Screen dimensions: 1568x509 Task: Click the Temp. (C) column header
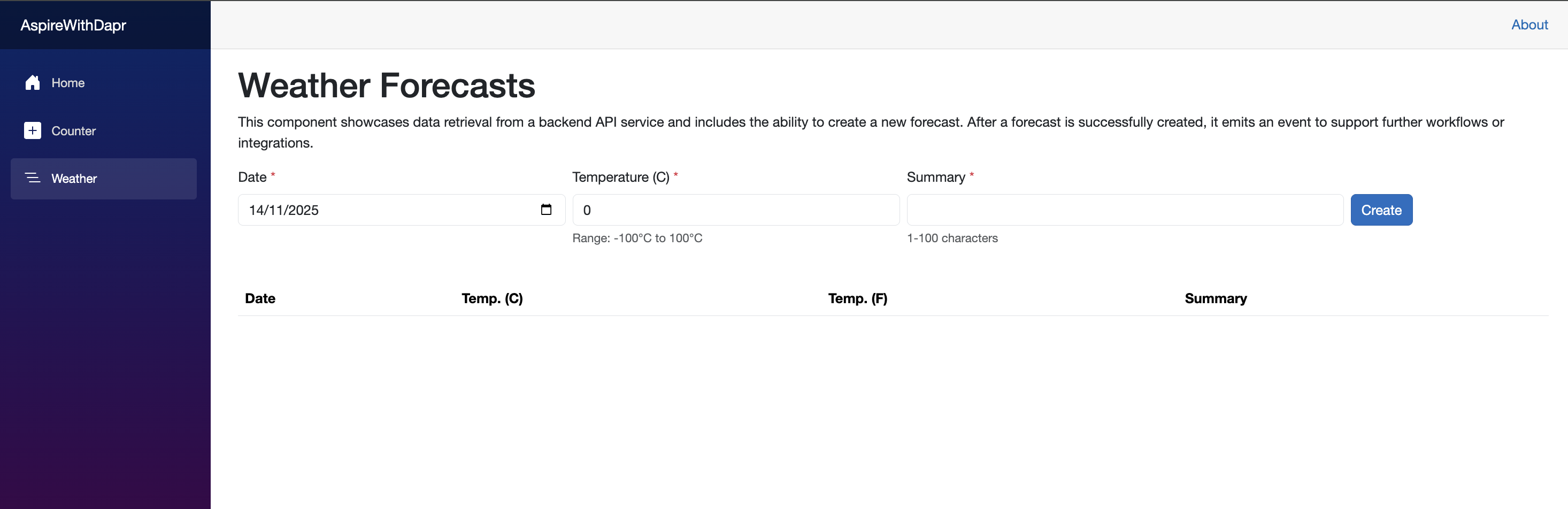tap(492, 298)
